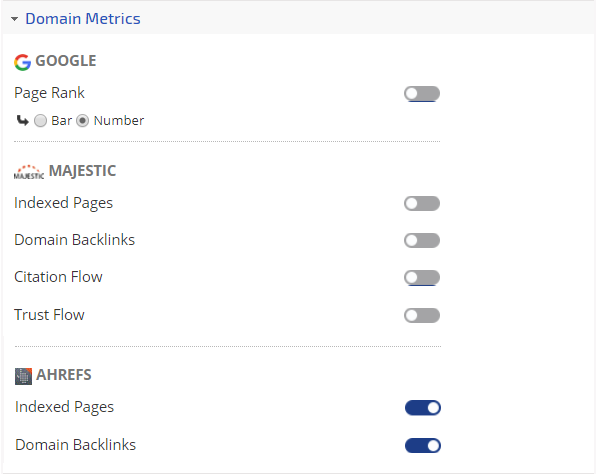The width and height of the screenshot is (600, 474).
Task: Turn off Ahrefs Domain Backlinks toggle
Action: tap(422, 445)
